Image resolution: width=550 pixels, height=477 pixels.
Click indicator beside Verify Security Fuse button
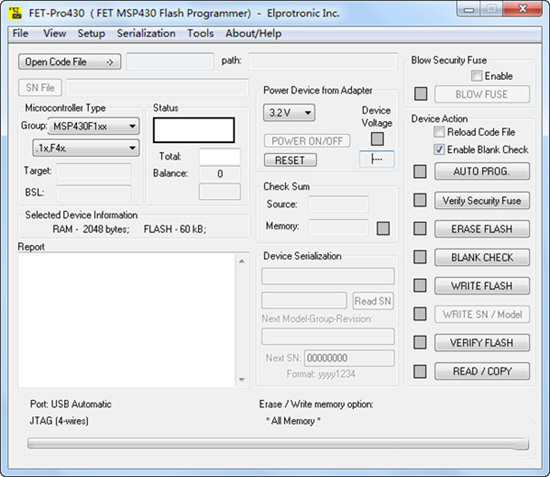tap(420, 200)
